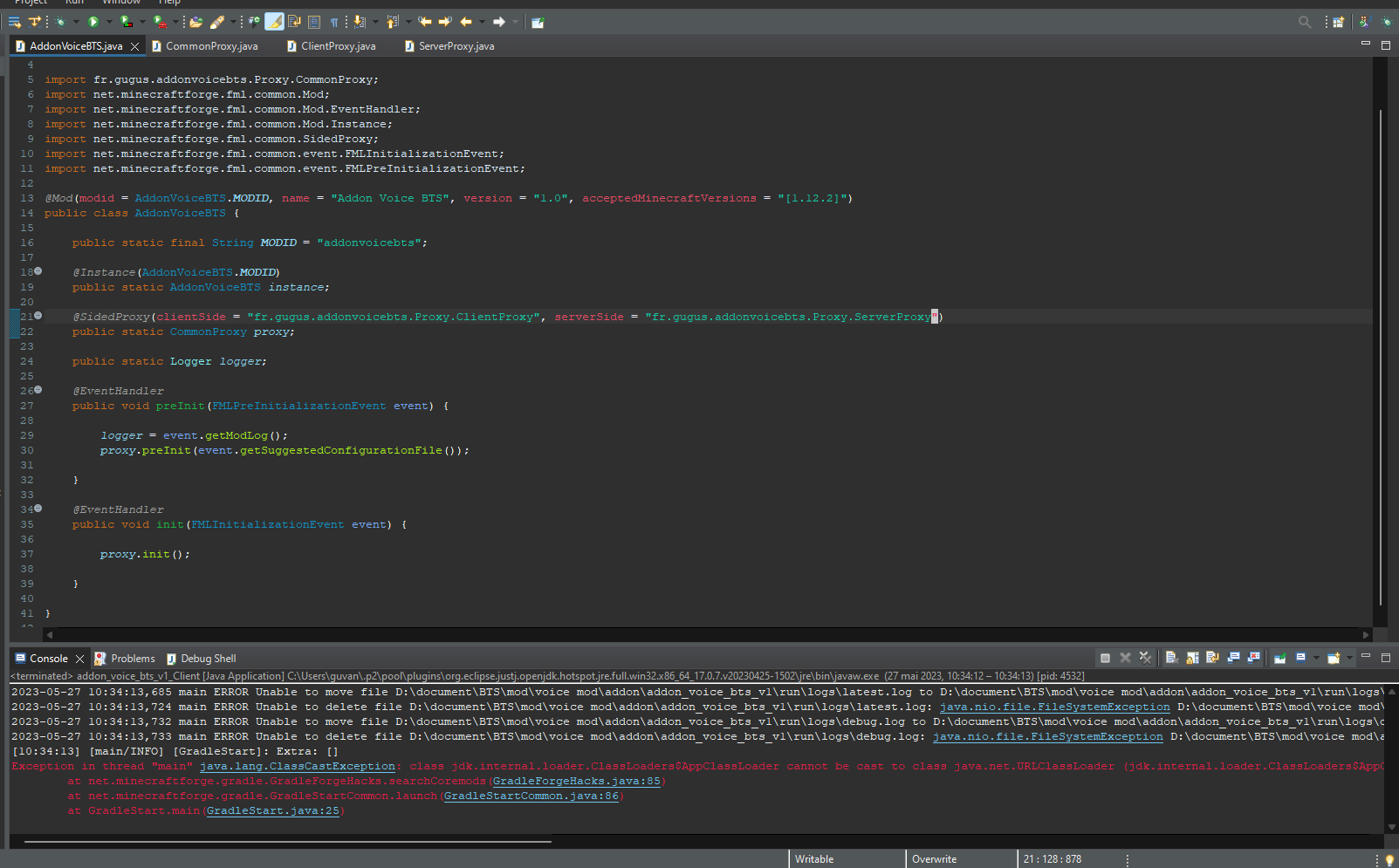The image size is (1399, 868).
Task: Open the Run button dropdown arrow
Action: (x=109, y=22)
